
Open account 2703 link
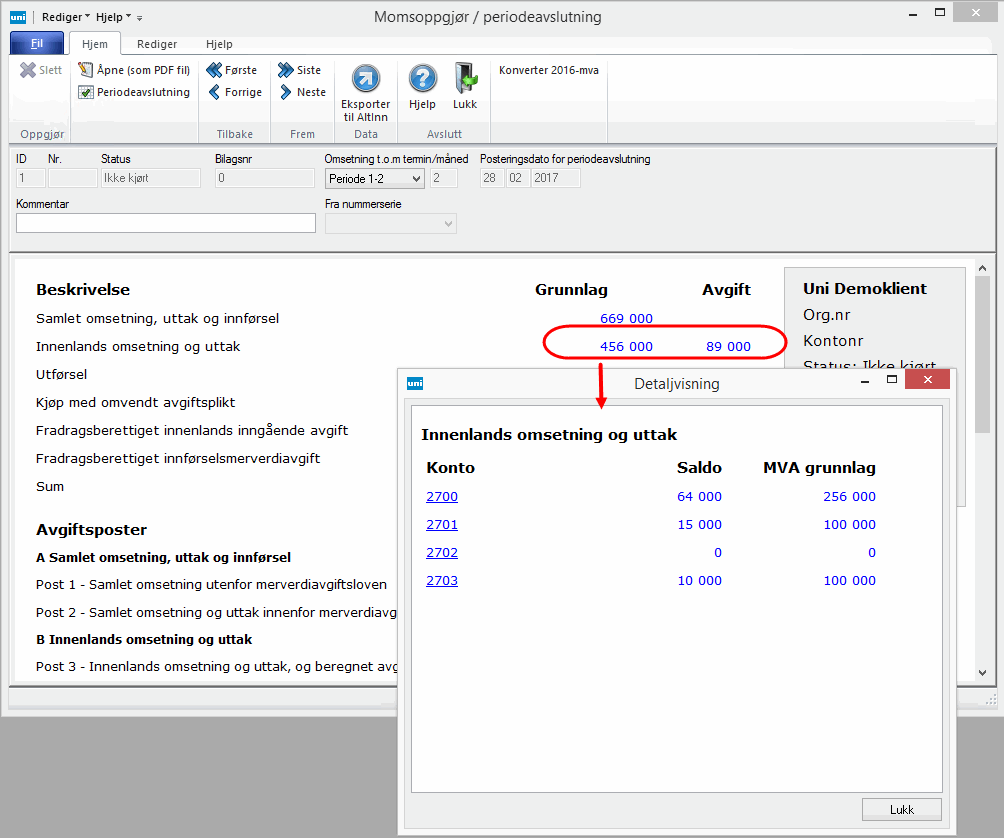coord(442,581)
